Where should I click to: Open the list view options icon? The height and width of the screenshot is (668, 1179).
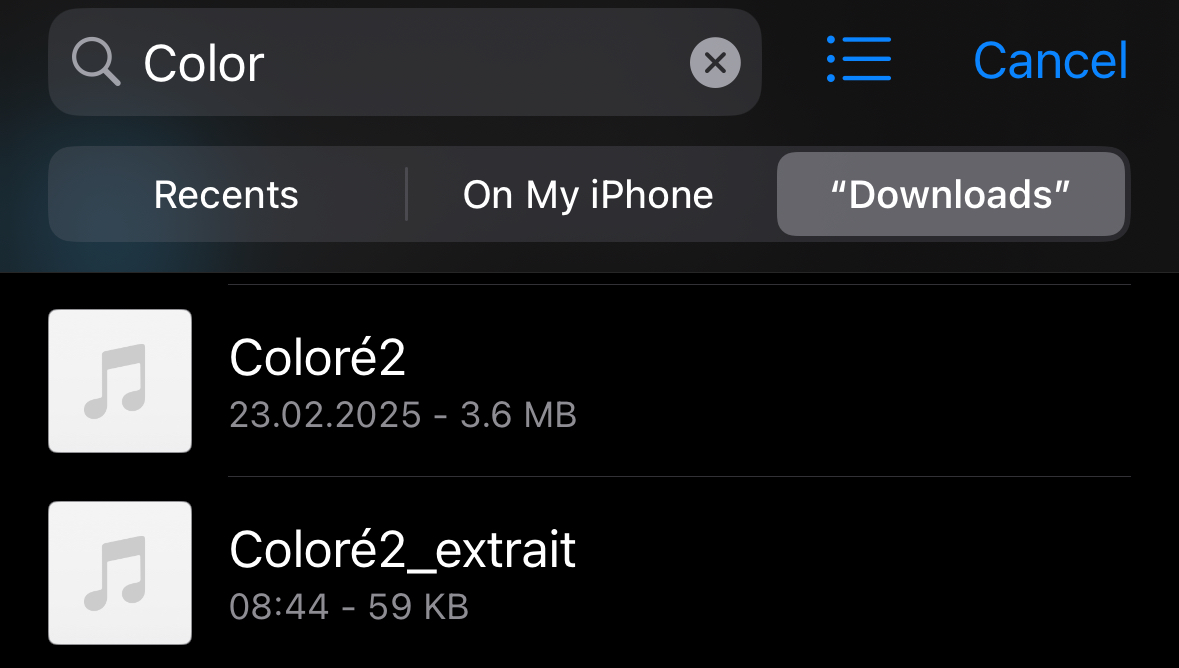pyautogui.click(x=859, y=59)
